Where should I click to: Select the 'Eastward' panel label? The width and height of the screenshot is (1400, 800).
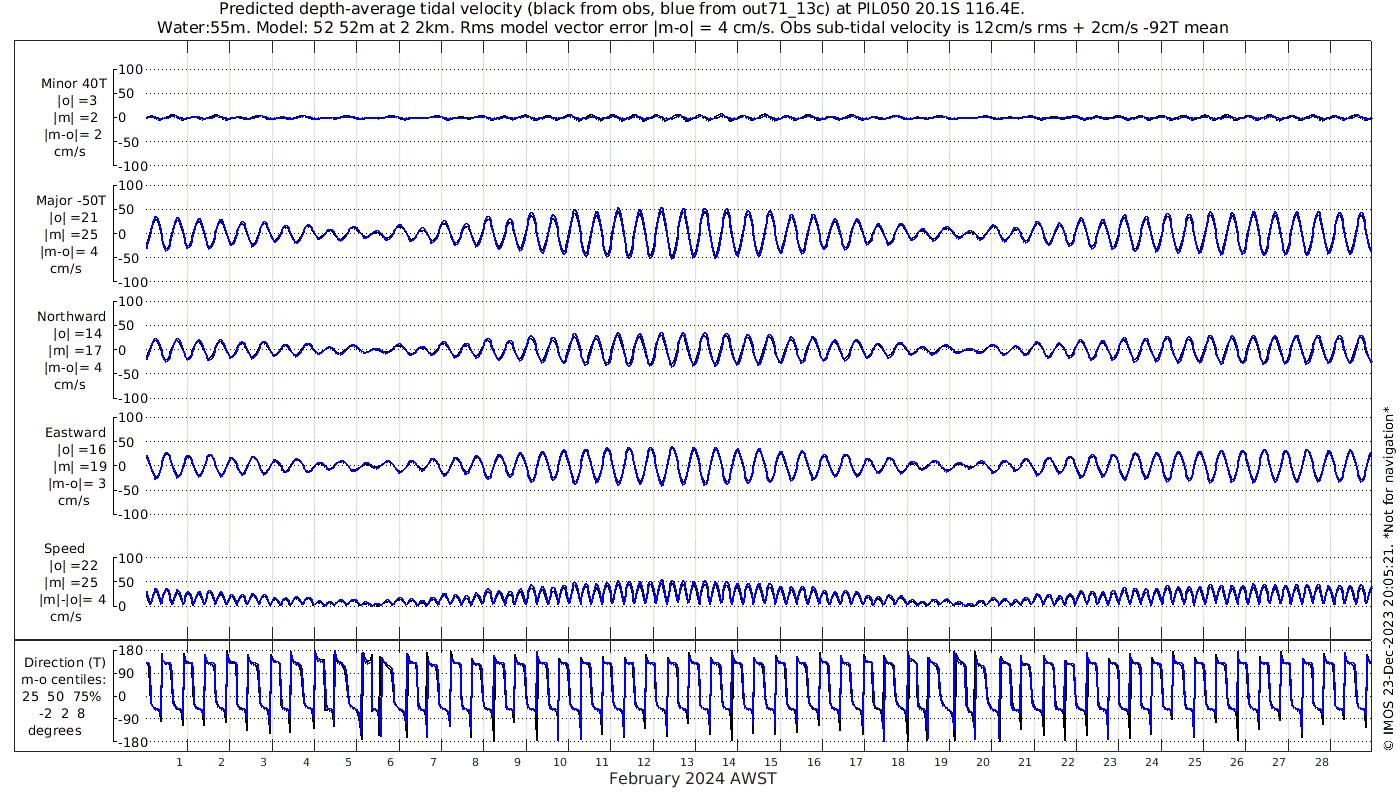(x=75, y=433)
